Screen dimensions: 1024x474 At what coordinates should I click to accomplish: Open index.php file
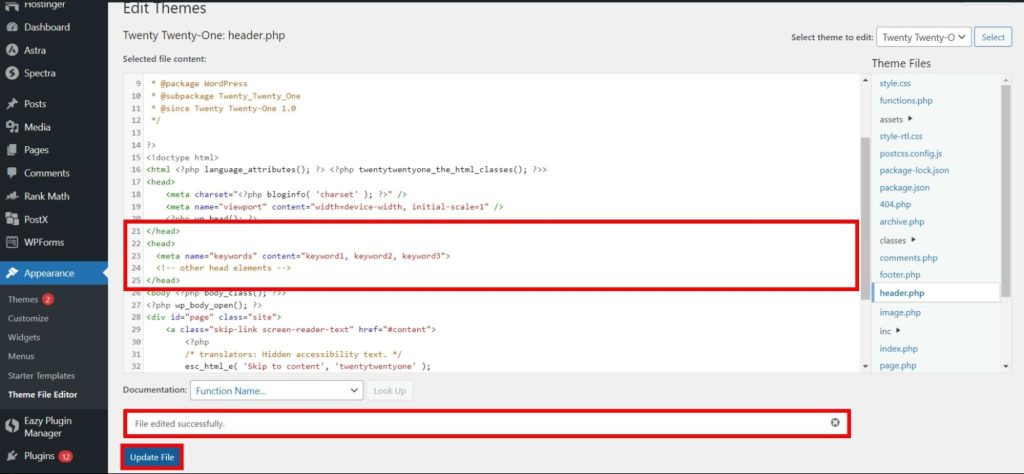click(x=898, y=349)
